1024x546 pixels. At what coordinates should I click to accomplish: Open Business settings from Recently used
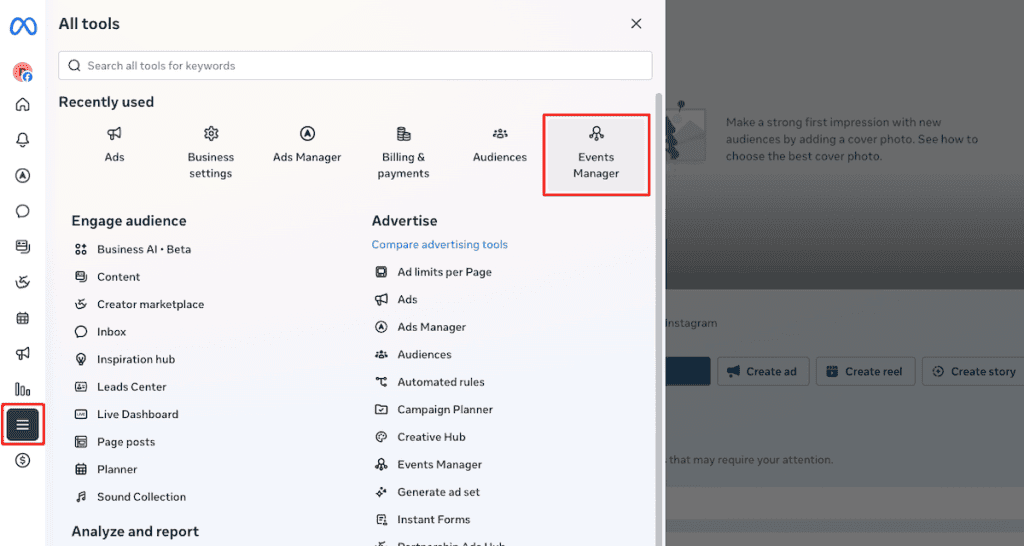(210, 153)
